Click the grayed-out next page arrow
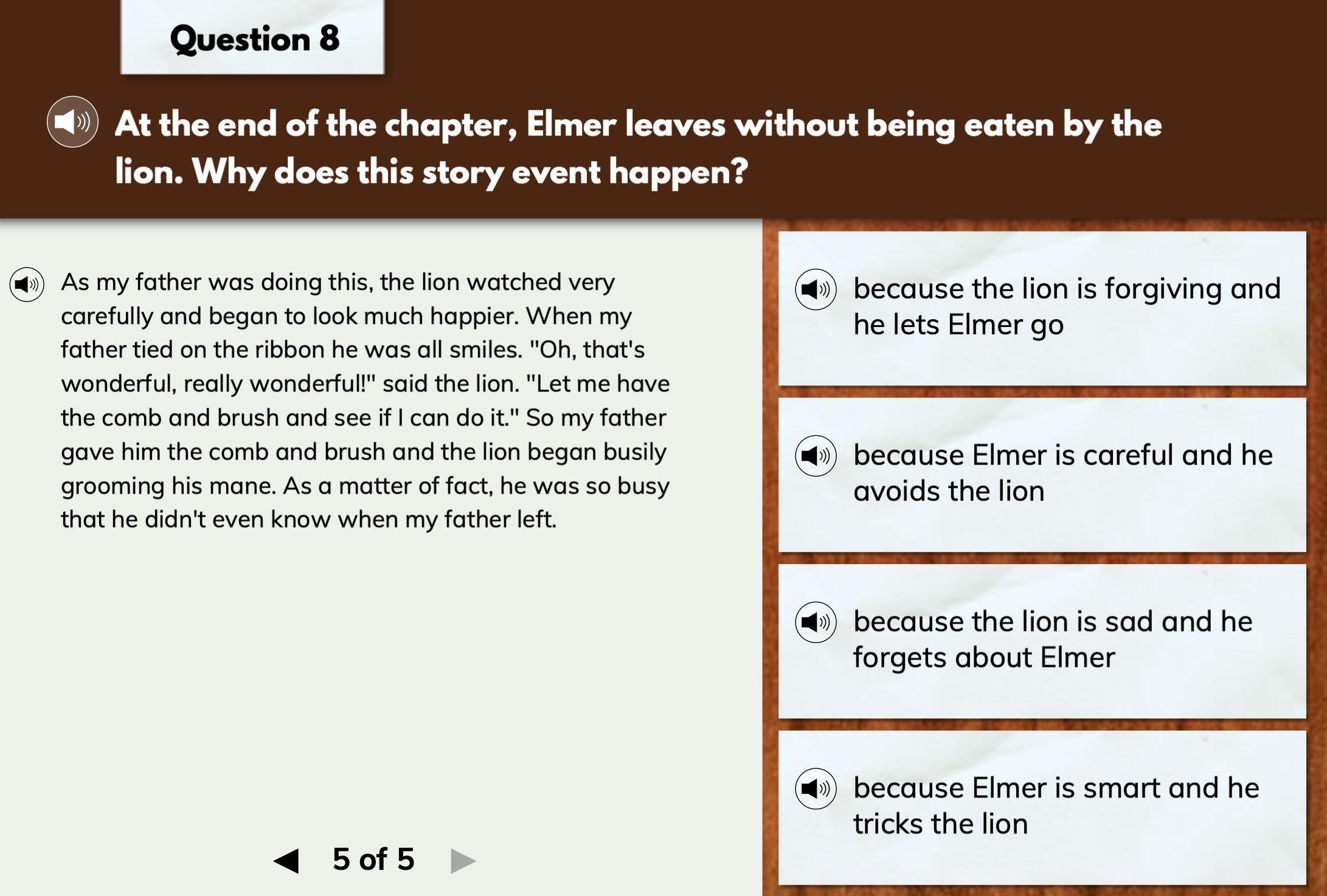This screenshot has width=1327, height=896. [462, 860]
